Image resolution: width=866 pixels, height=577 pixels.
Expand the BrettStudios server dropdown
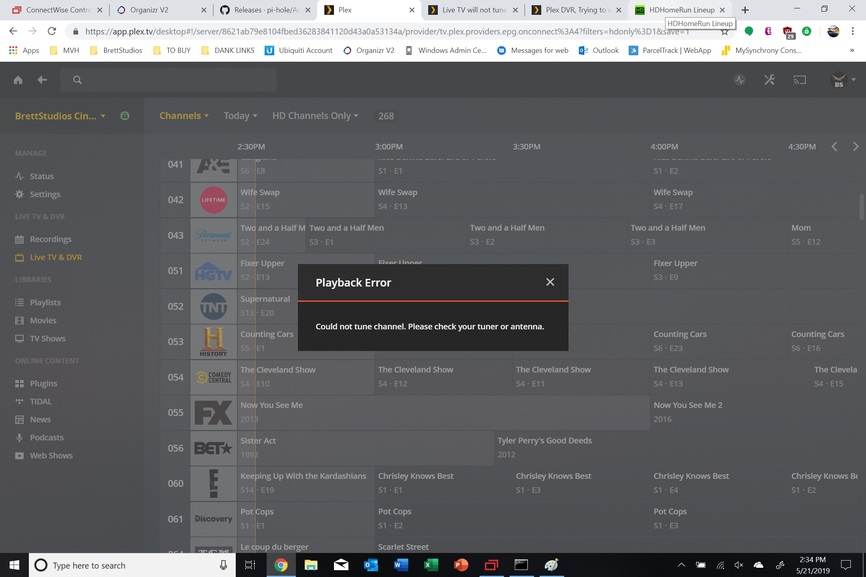click(60, 116)
